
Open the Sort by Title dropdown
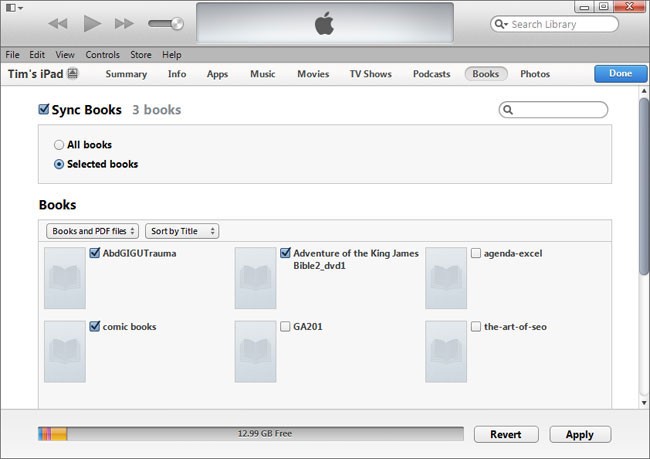coord(182,231)
